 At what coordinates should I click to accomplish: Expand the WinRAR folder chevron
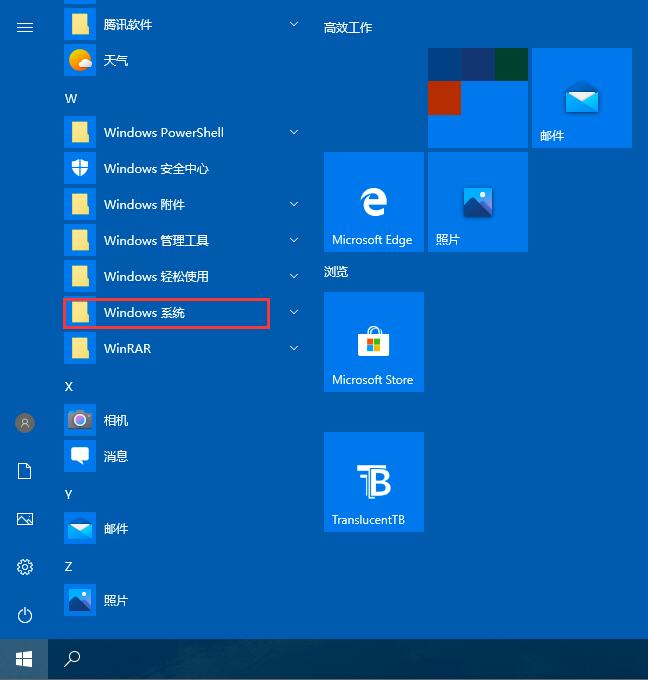coord(293,348)
